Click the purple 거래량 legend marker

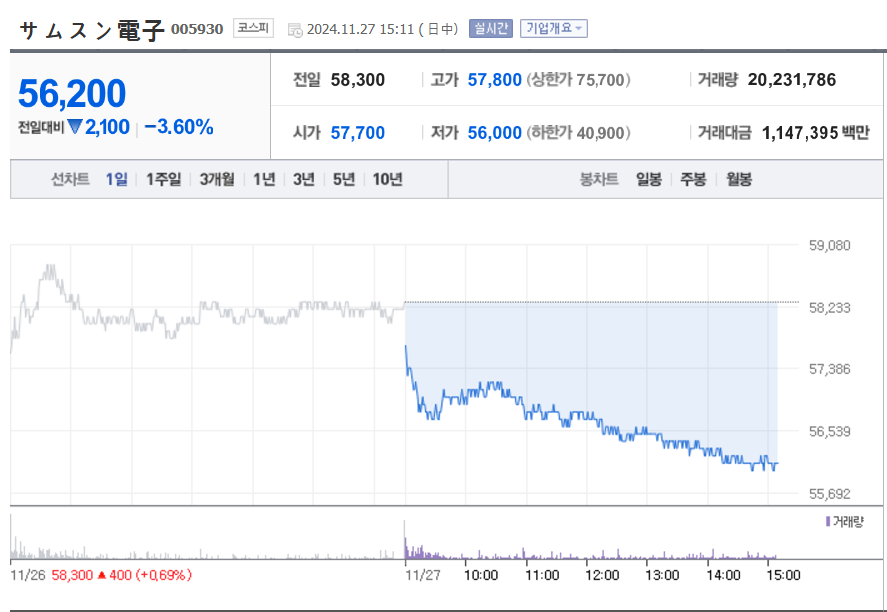coord(828,522)
